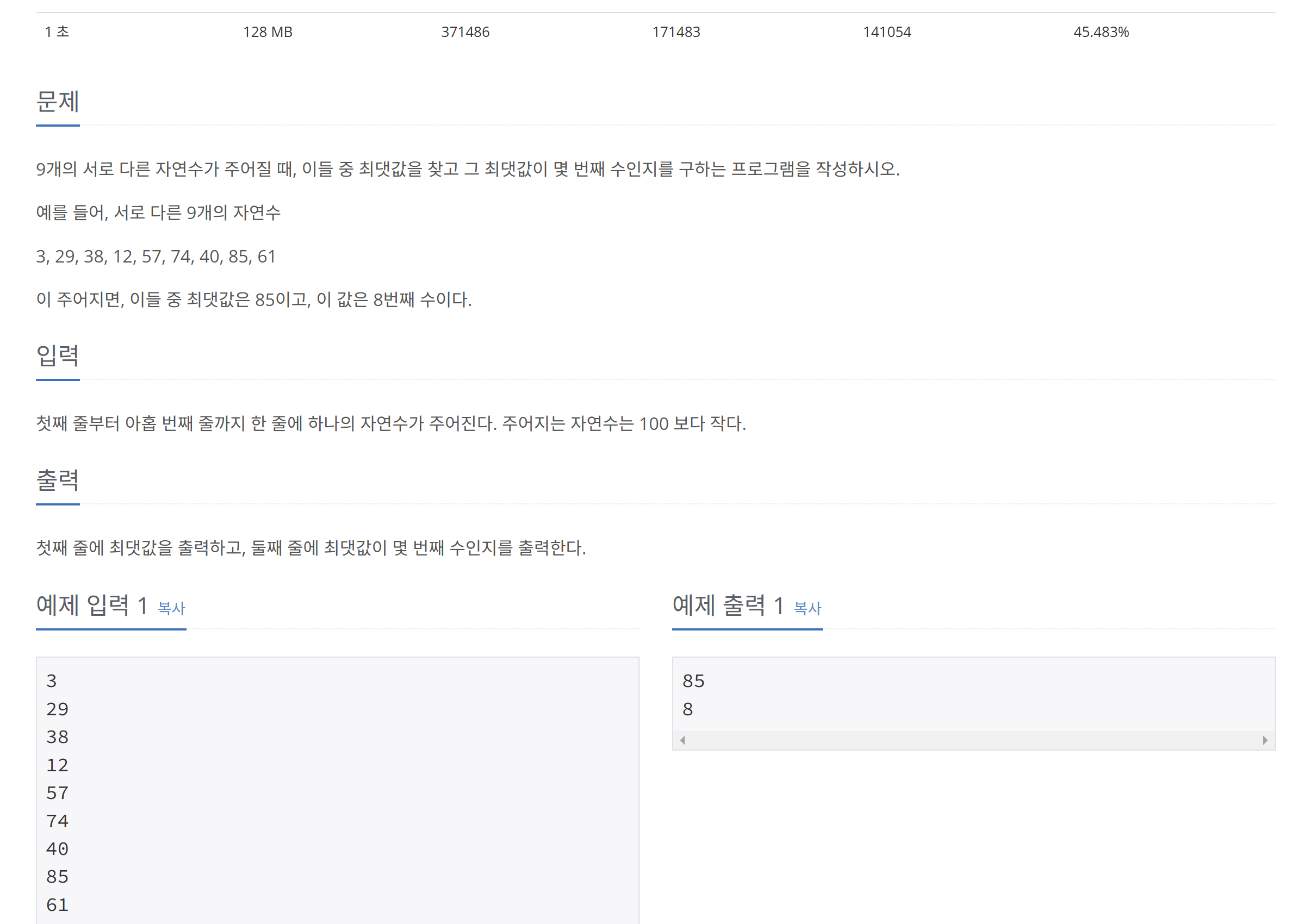Click the line 61 in the sample input box
The width and height of the screenshot is (1316, 924).
pos(57,904)
